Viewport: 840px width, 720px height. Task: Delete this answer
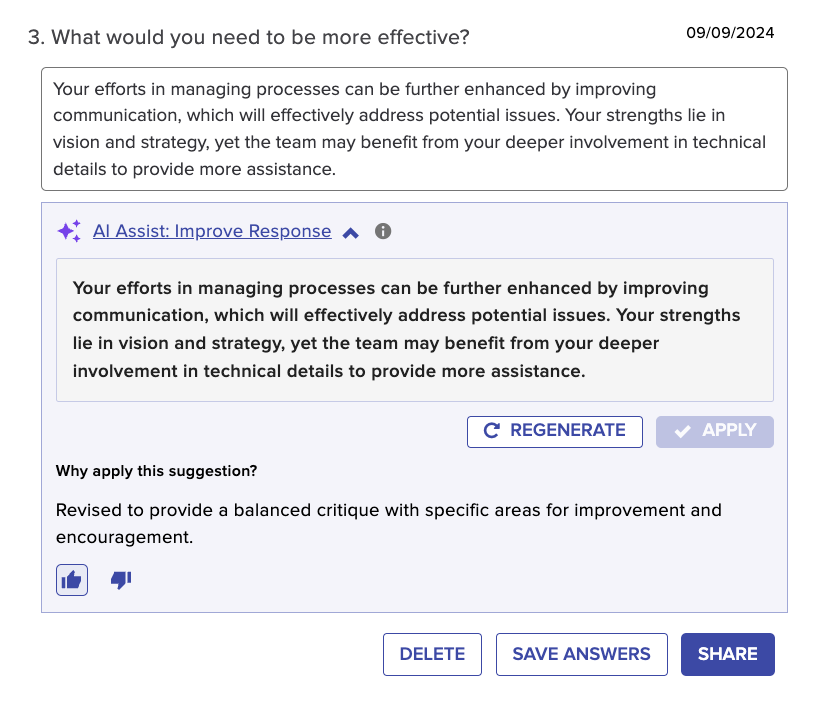(x=432, y=654)
